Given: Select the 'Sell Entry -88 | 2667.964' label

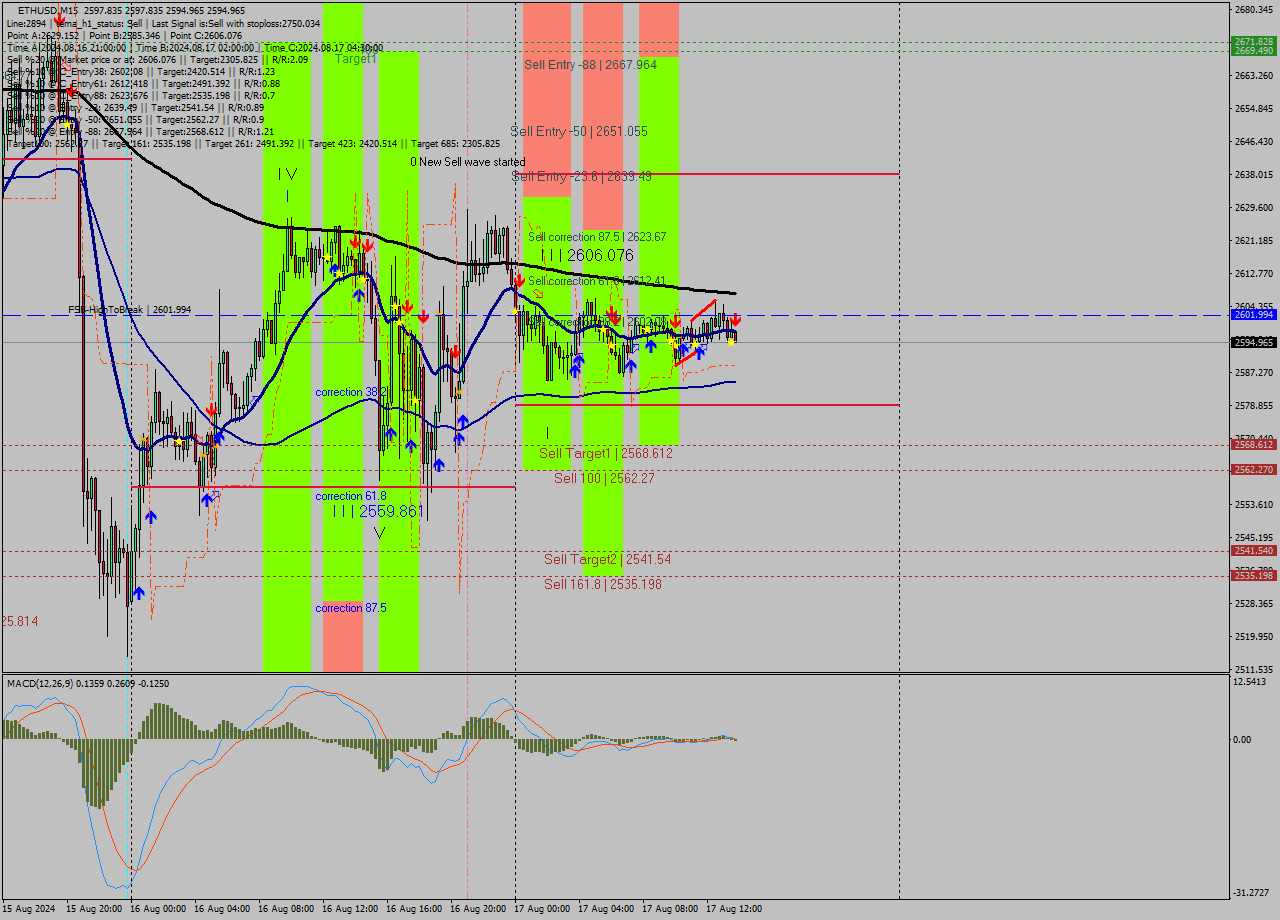Looking at the screenshot, I should pos(590,64).
